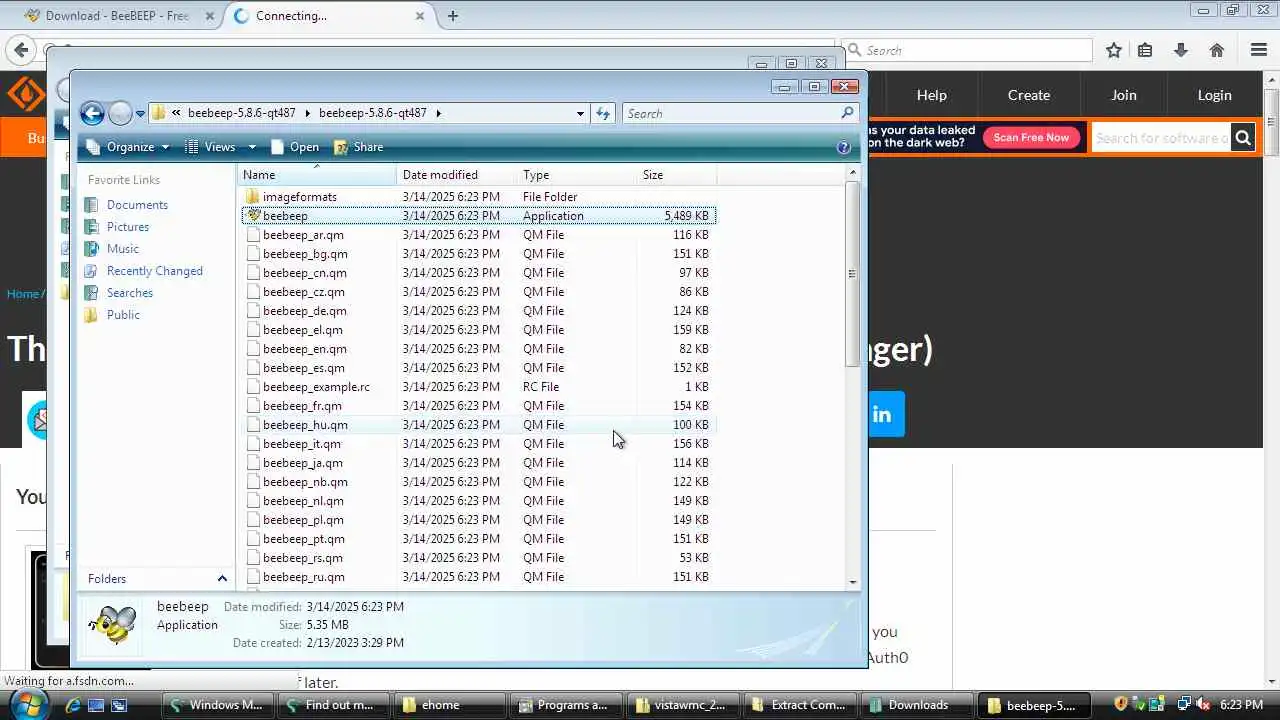Sort by the Size column header

(677, 175)
